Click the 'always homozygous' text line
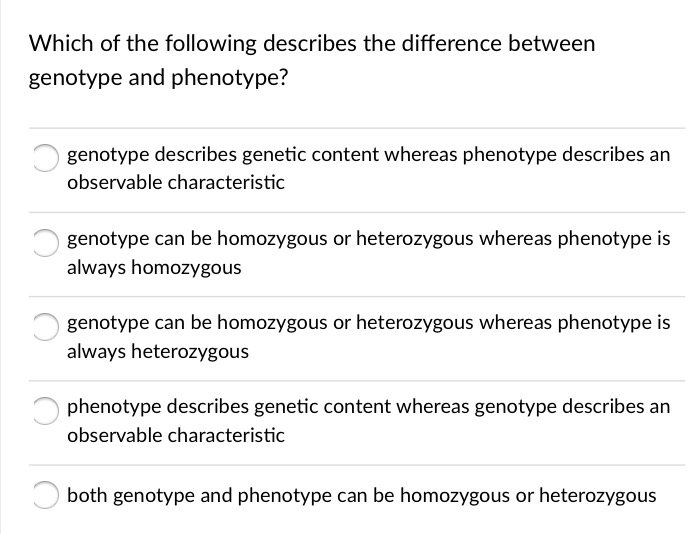This screenshot has height=534, width=688. pos(154,268)
